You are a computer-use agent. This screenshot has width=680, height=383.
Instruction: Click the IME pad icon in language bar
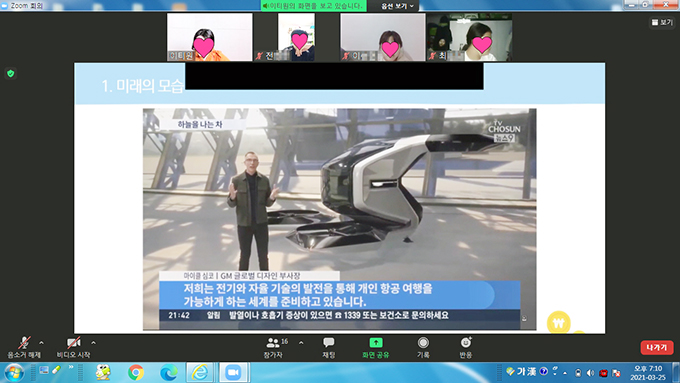click(510, 371)
